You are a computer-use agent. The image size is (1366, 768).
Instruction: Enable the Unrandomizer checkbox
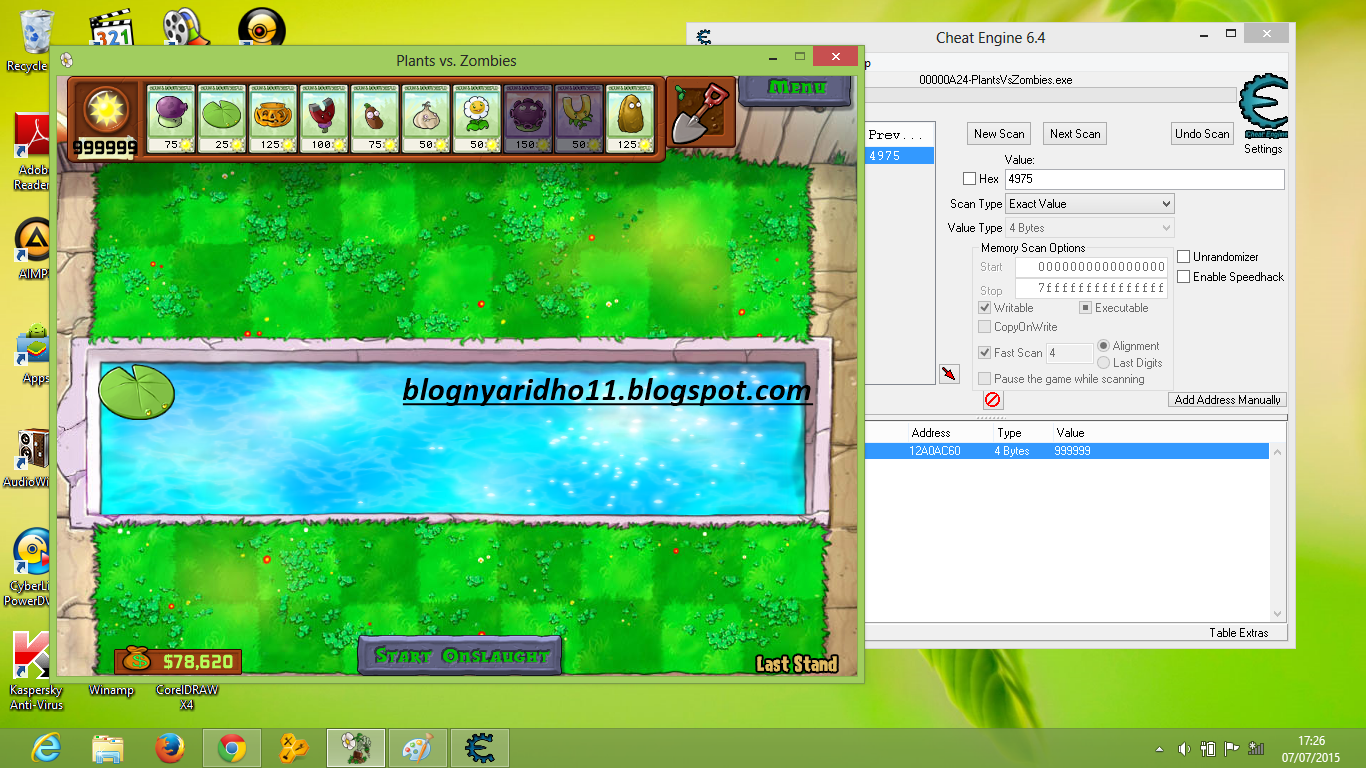pos(1184,257)
